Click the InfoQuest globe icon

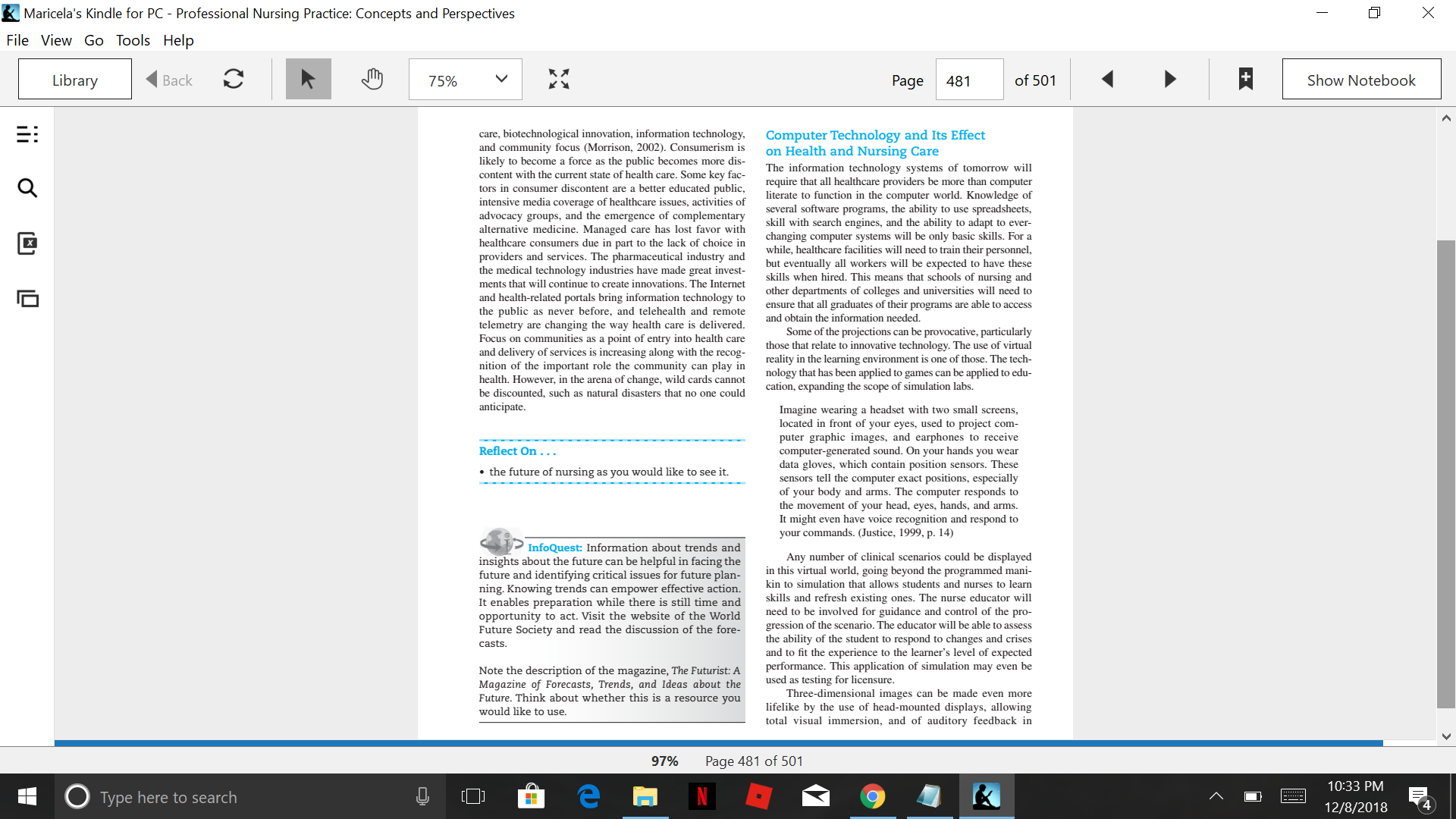(501, 541)
